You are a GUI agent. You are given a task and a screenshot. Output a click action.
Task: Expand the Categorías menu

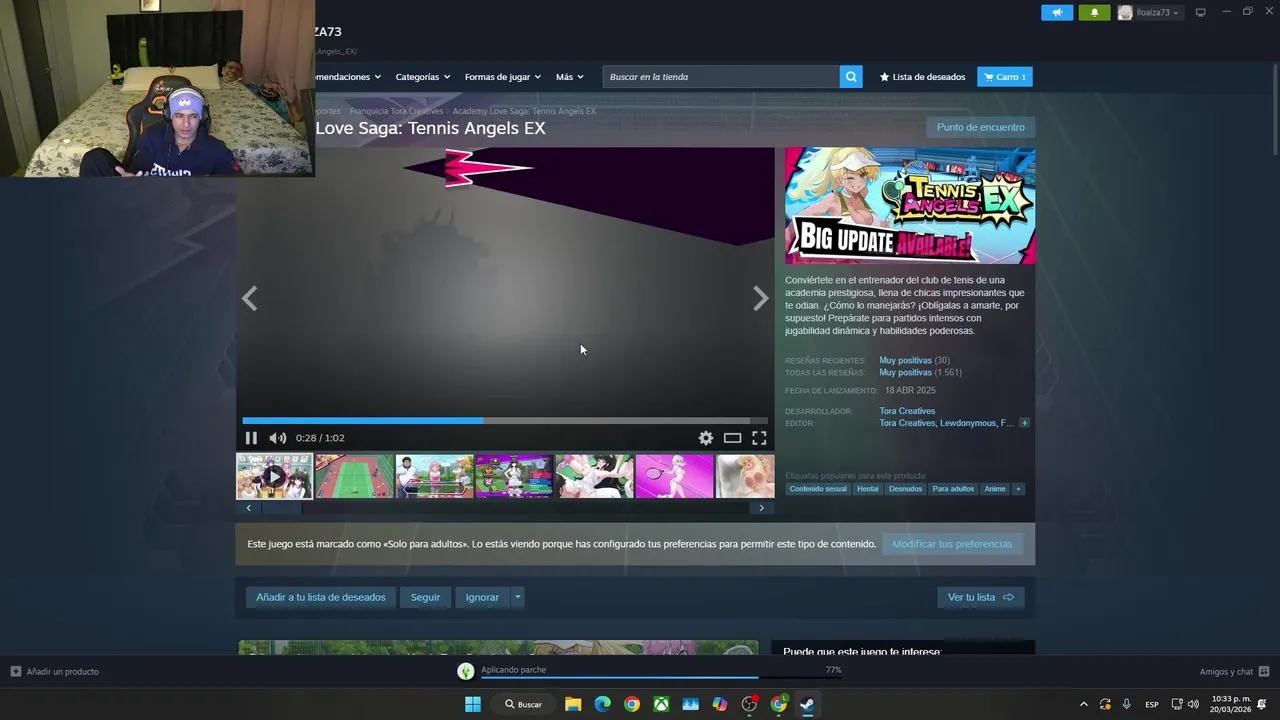tap(422, 77)
